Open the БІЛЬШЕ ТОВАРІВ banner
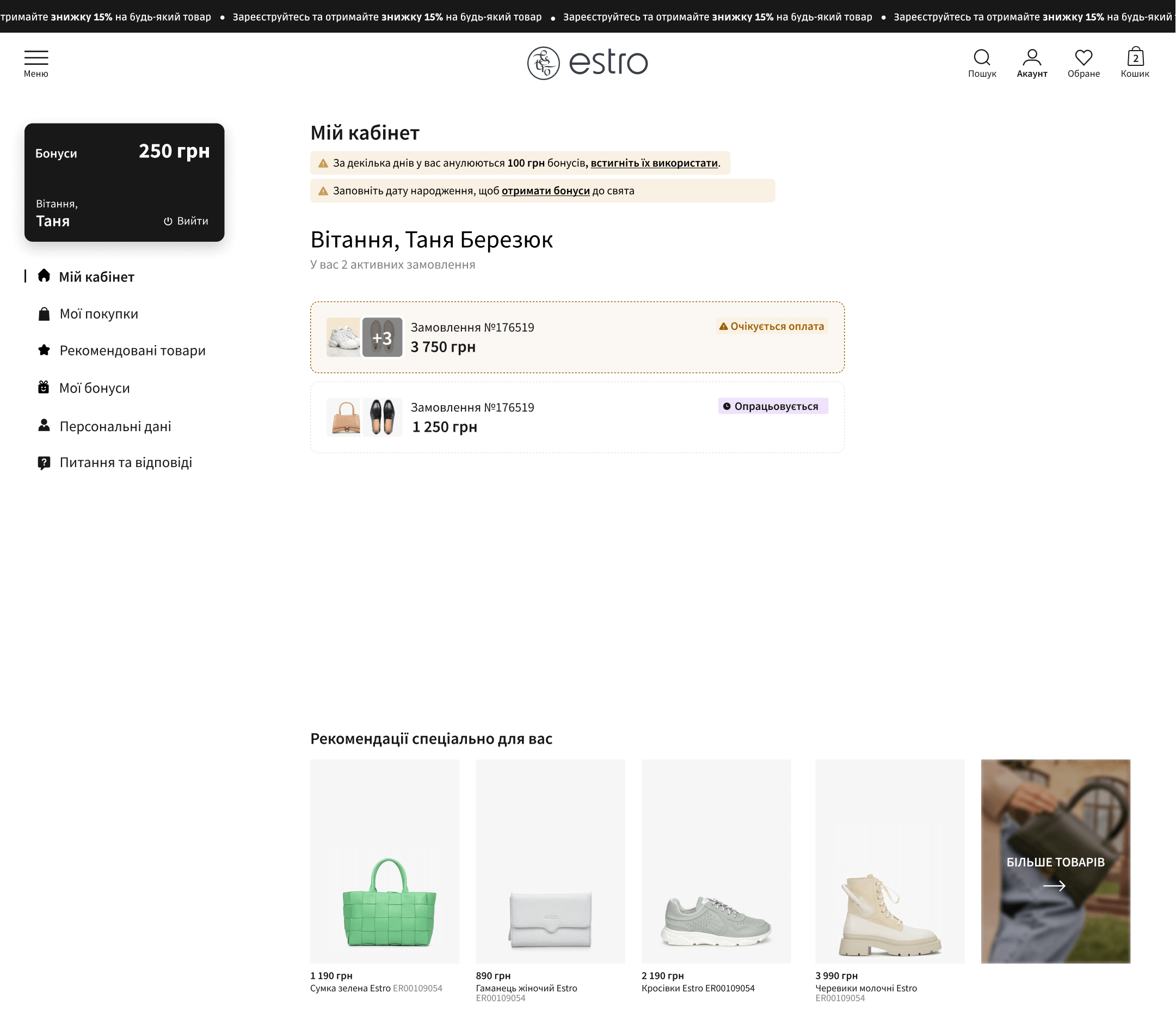Image resolution: width=1176 pixels, height=1030 pixels. coord(1055,862)
